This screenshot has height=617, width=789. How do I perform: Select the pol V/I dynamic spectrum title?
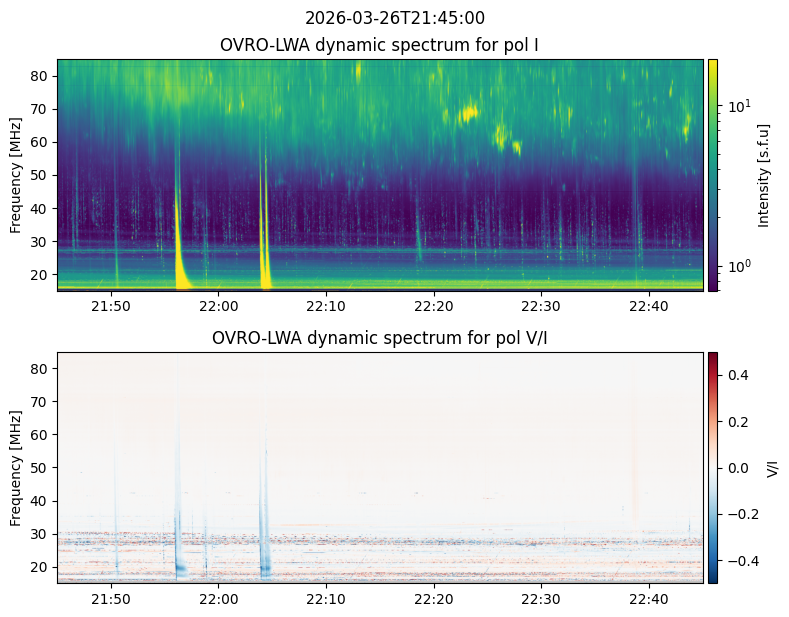click(x=380, y=338)
